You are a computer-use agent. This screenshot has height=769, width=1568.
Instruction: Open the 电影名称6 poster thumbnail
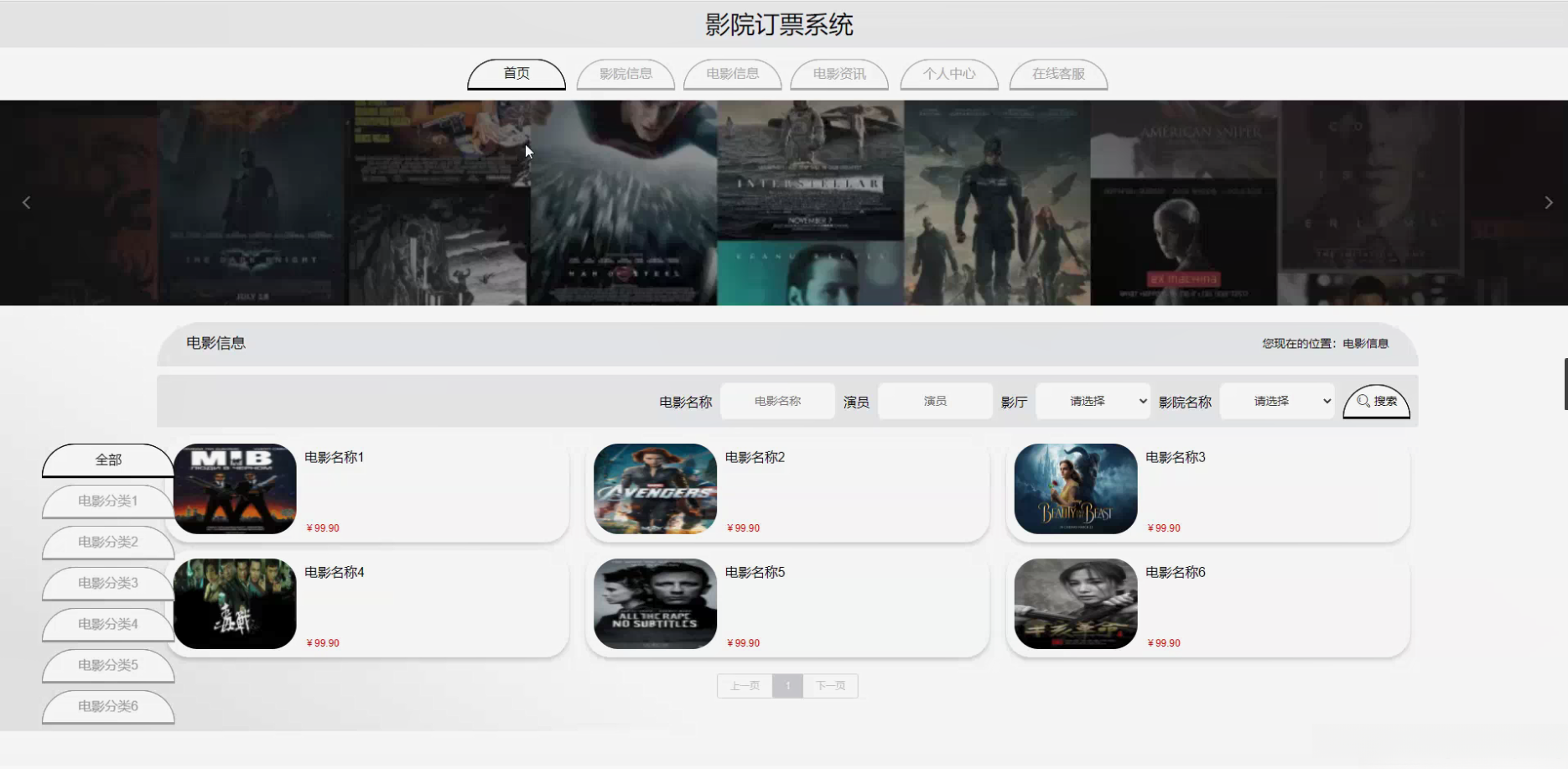pyautogui.click(x=1076, y=604)
